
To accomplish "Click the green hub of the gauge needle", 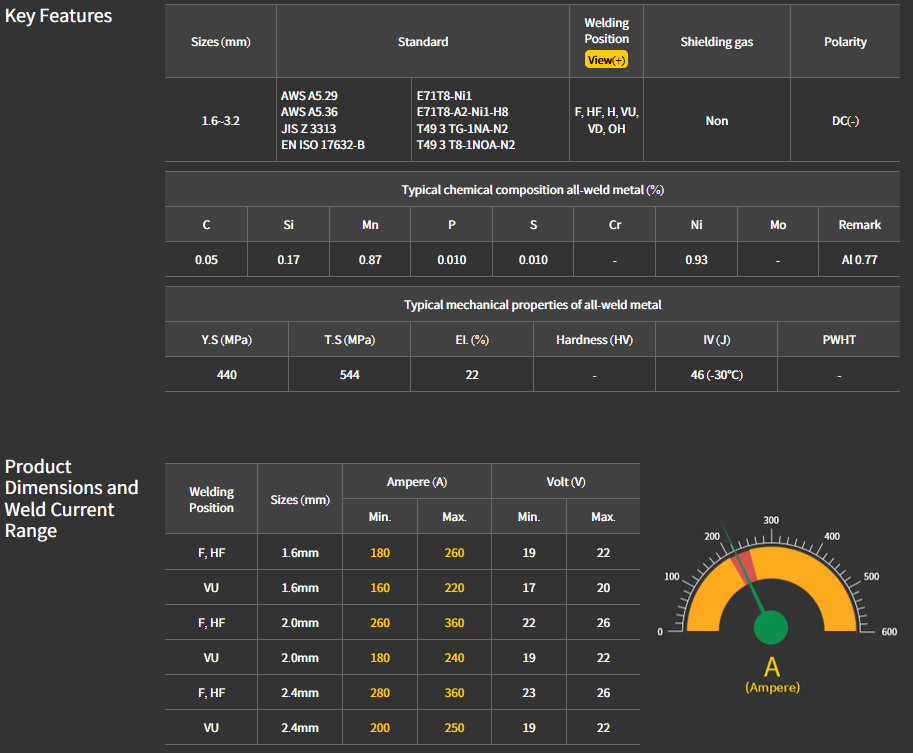I will click(770, 628).
